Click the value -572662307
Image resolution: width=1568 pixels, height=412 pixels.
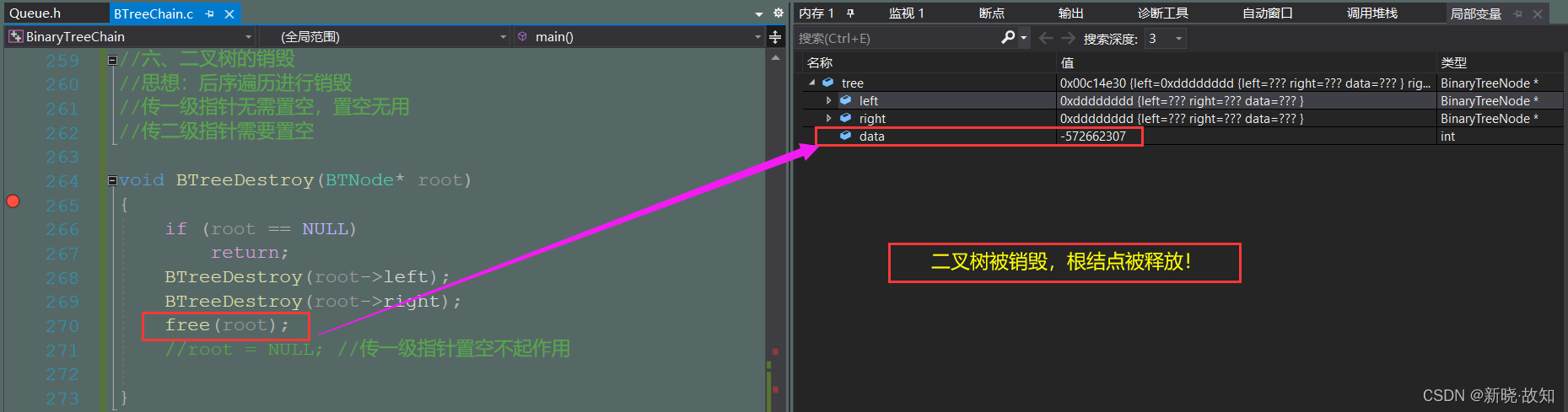tap(1093, 136)
